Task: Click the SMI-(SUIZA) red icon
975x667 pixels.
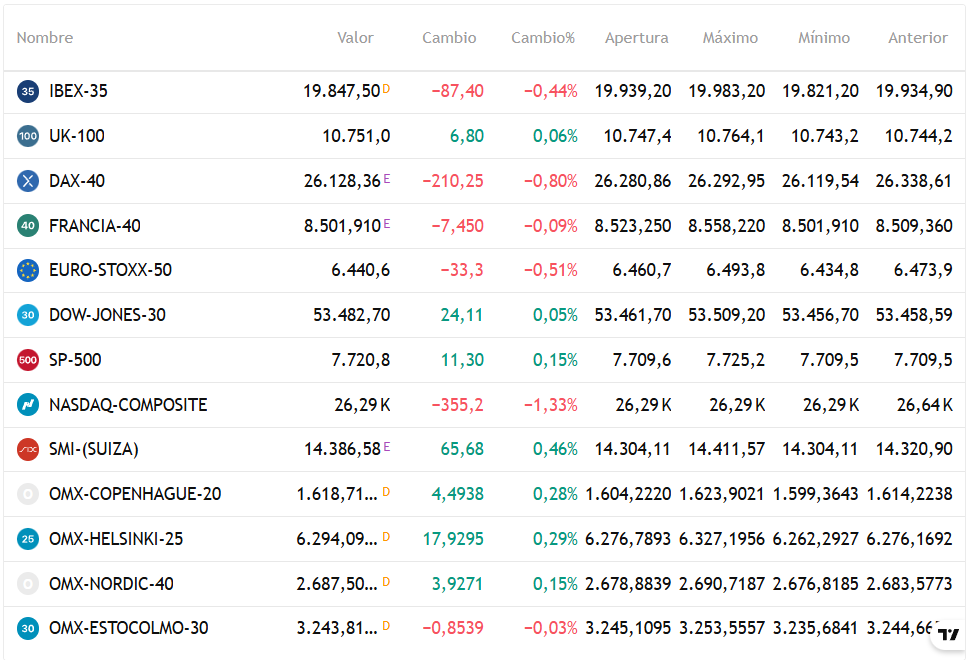Action: click(28, 449)
